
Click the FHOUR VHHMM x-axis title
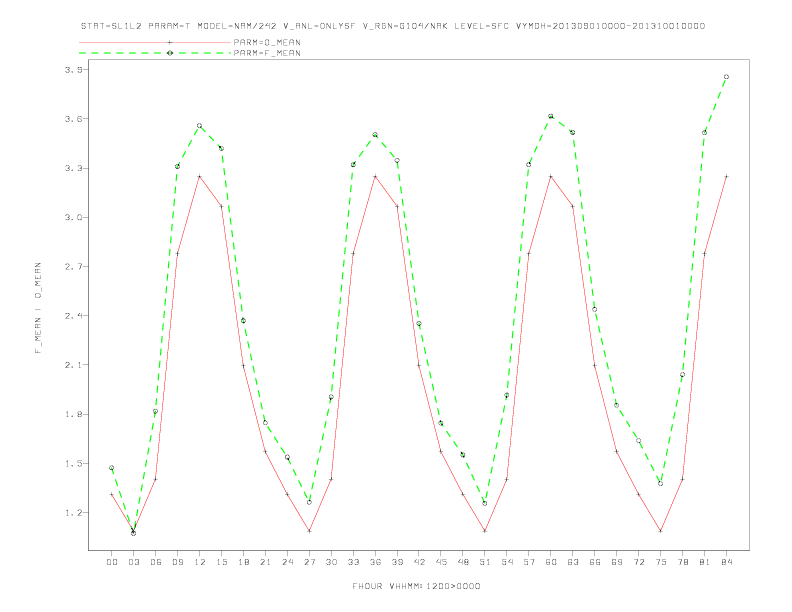[x=416, y=586]
